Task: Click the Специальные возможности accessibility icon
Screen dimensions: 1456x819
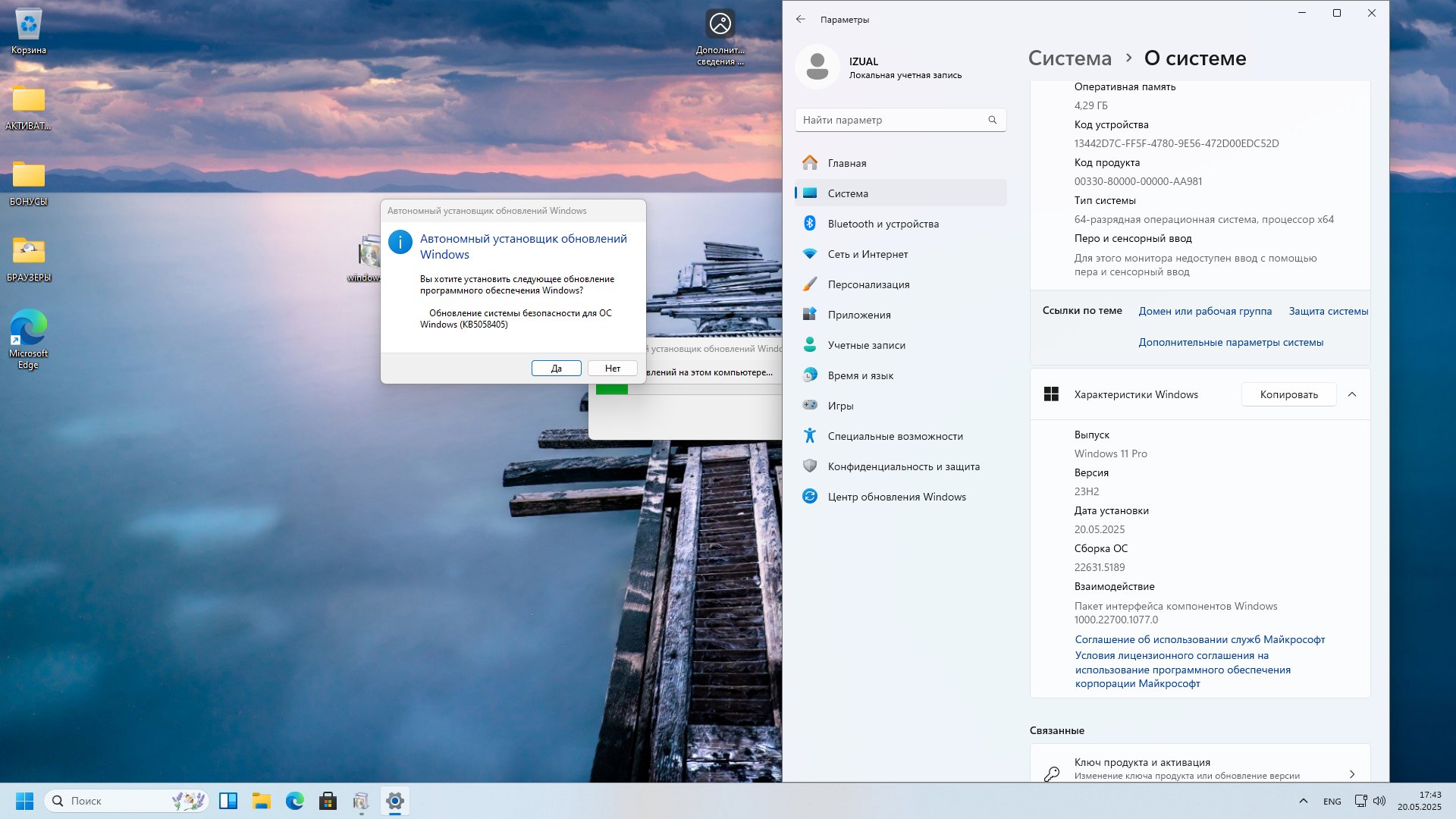Action: 809,436
